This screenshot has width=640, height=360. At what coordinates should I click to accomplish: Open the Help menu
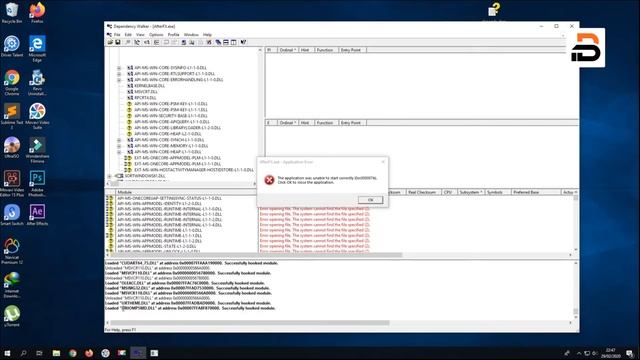[x=207, y=35]
